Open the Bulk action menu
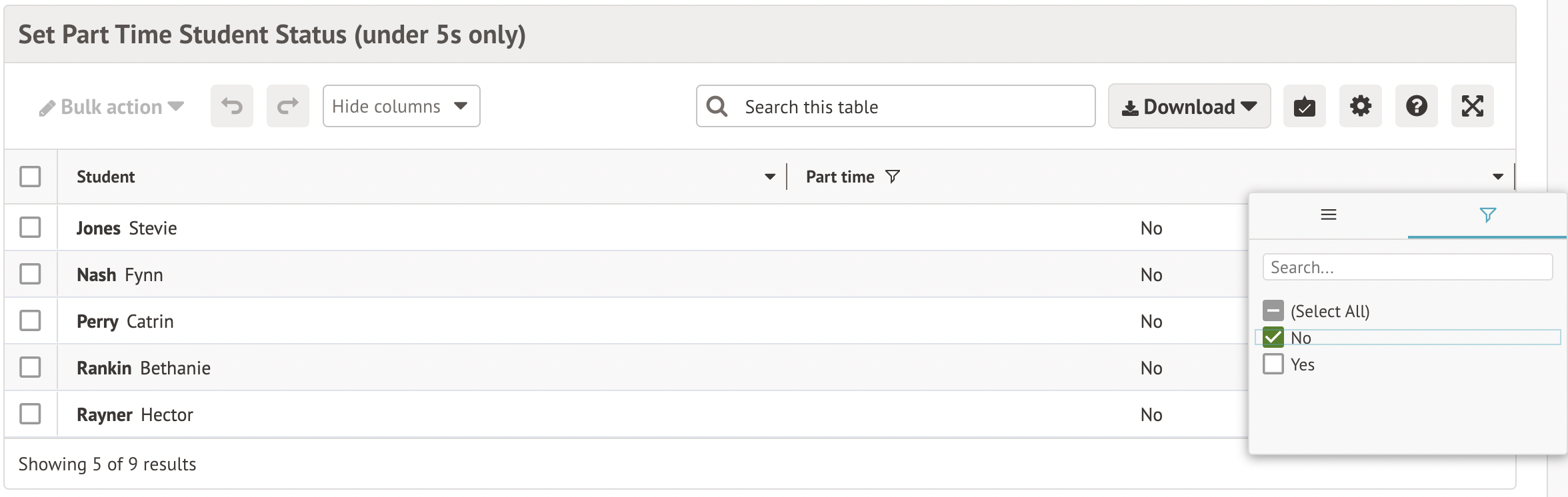Viewport: 1568px width, 497px height. click(x=112, y=107)
